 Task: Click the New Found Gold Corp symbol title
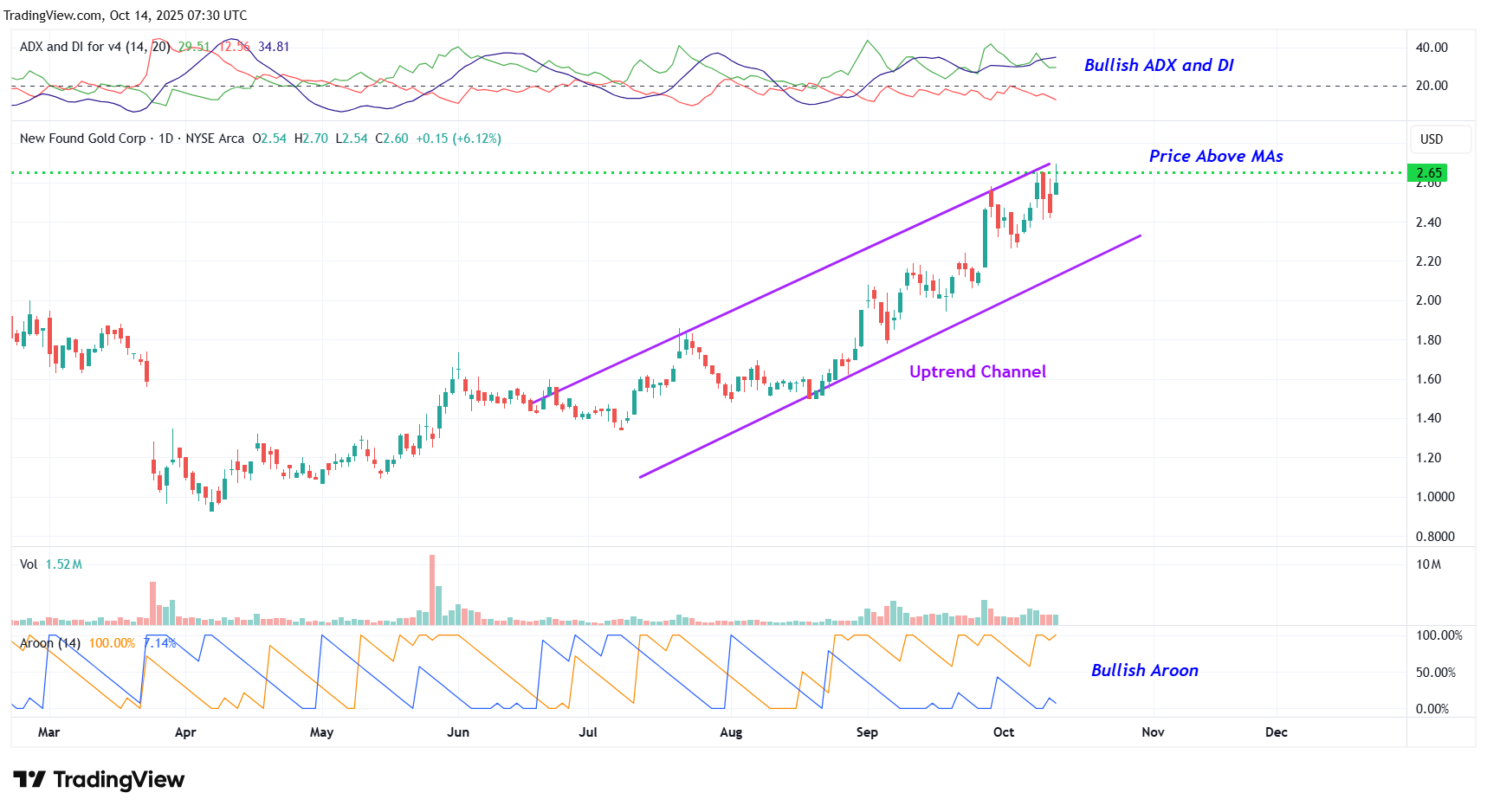(83, 139)
